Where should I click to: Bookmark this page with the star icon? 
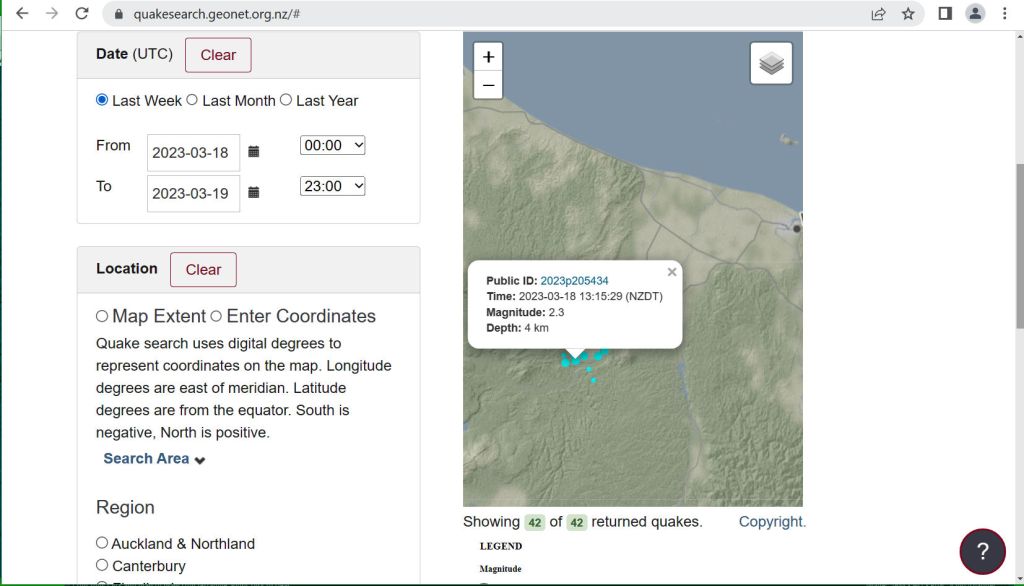(908, 14)
